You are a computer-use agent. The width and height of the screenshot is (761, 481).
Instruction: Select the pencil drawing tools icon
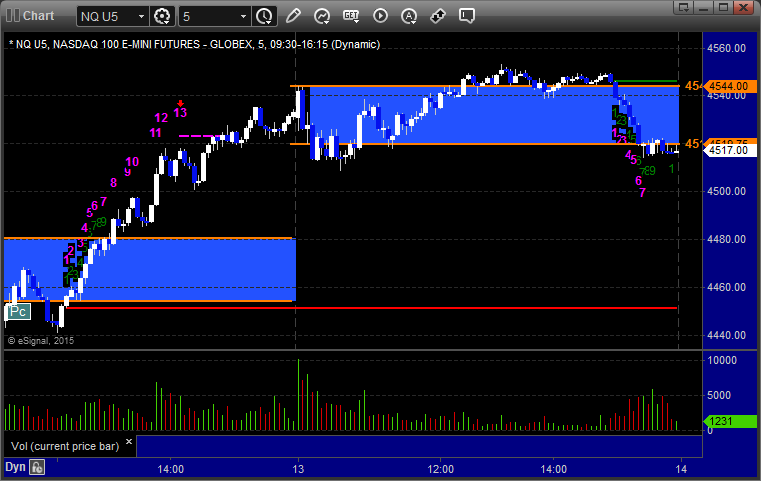click(x=293, y=16)
